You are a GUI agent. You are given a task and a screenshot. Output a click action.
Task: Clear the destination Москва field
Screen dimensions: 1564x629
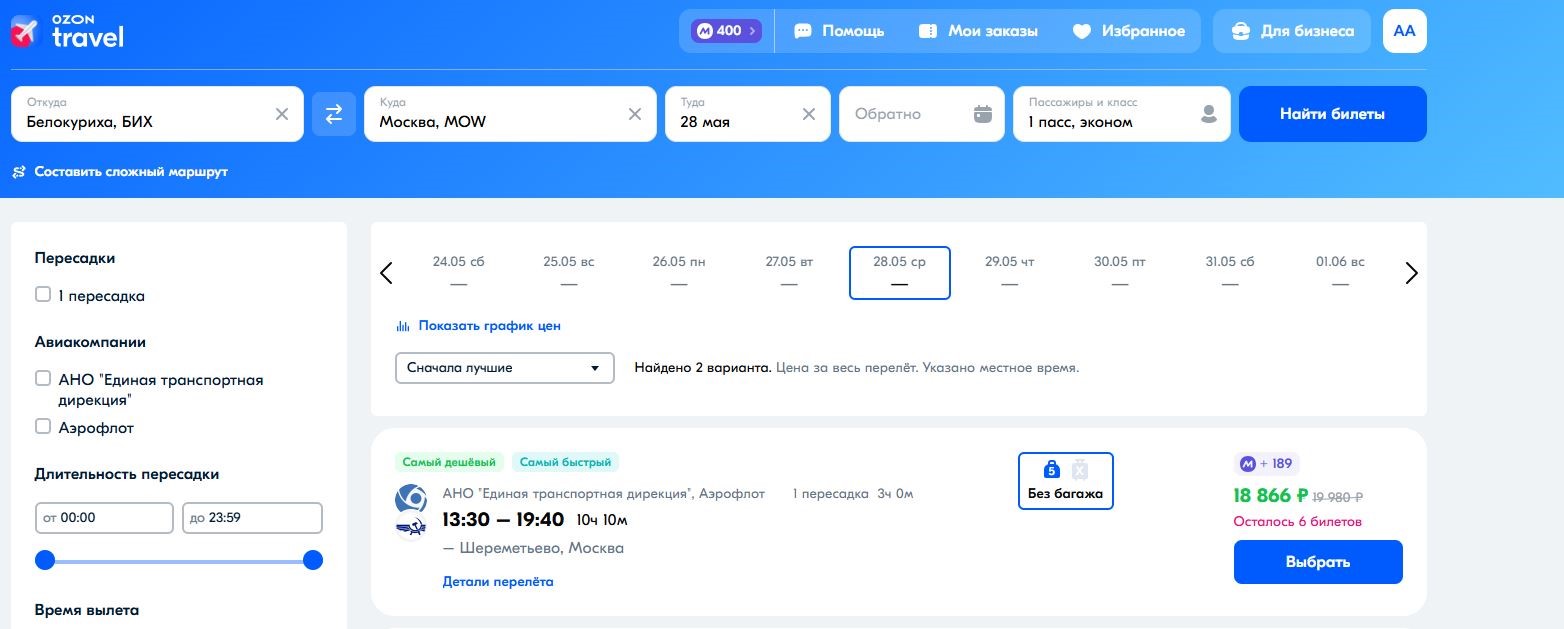click(x=635, y=114)
